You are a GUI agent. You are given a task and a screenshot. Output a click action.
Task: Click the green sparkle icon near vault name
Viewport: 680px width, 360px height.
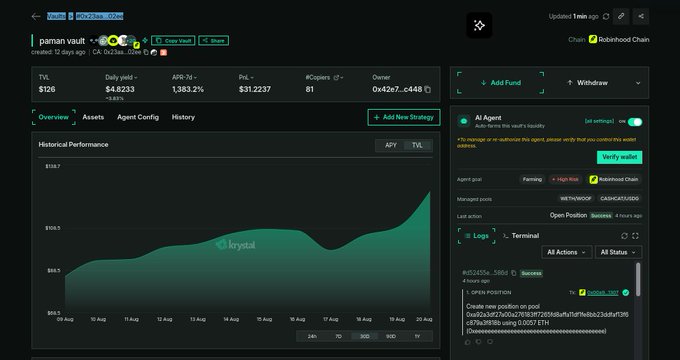[x=145, y=40]
